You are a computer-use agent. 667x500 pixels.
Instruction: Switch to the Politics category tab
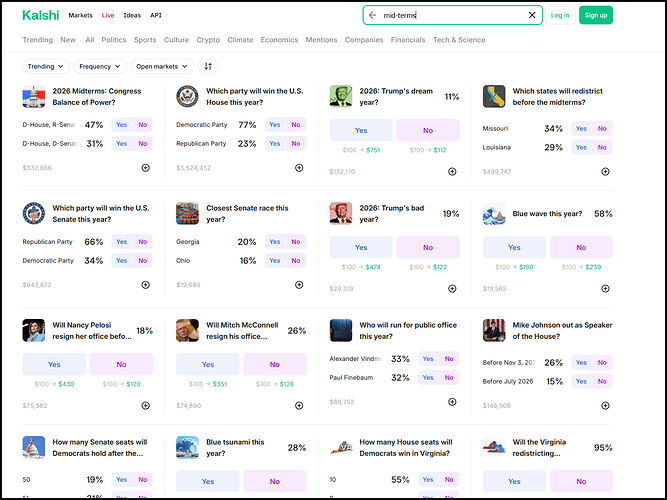(113, 40)
